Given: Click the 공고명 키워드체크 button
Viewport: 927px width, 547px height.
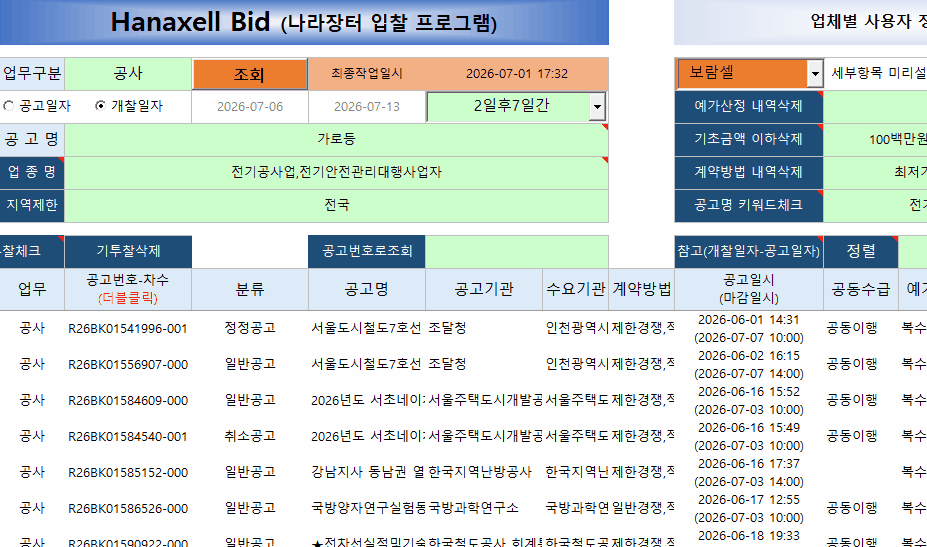Looking at the screenshot, I should (748, 206).
